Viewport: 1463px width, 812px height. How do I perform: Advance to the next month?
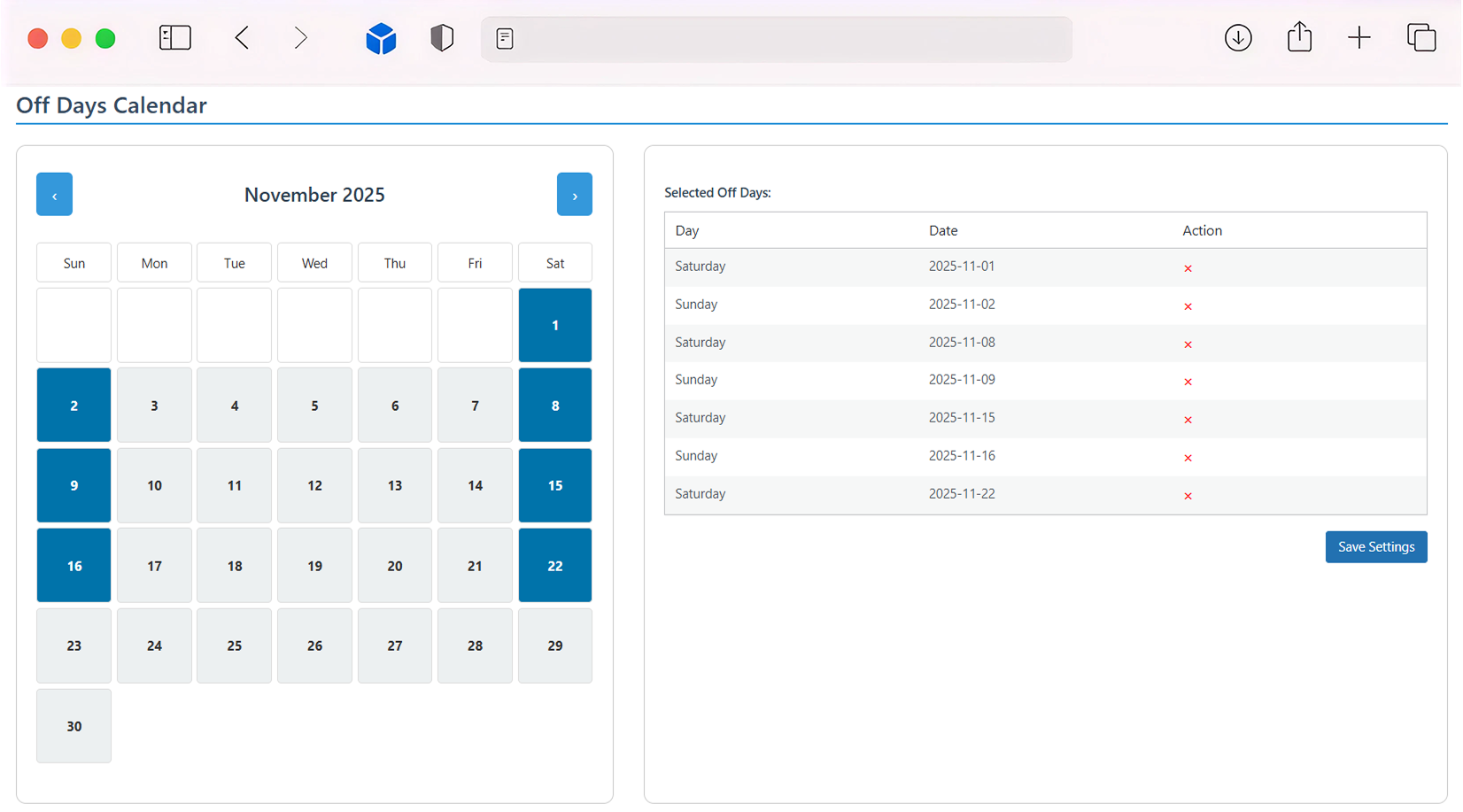[574, 195]
